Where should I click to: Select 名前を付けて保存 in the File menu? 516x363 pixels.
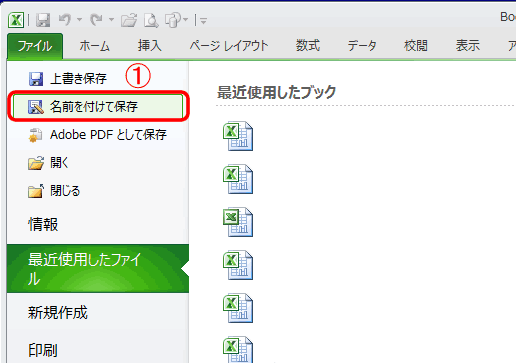tap(98, 106)
